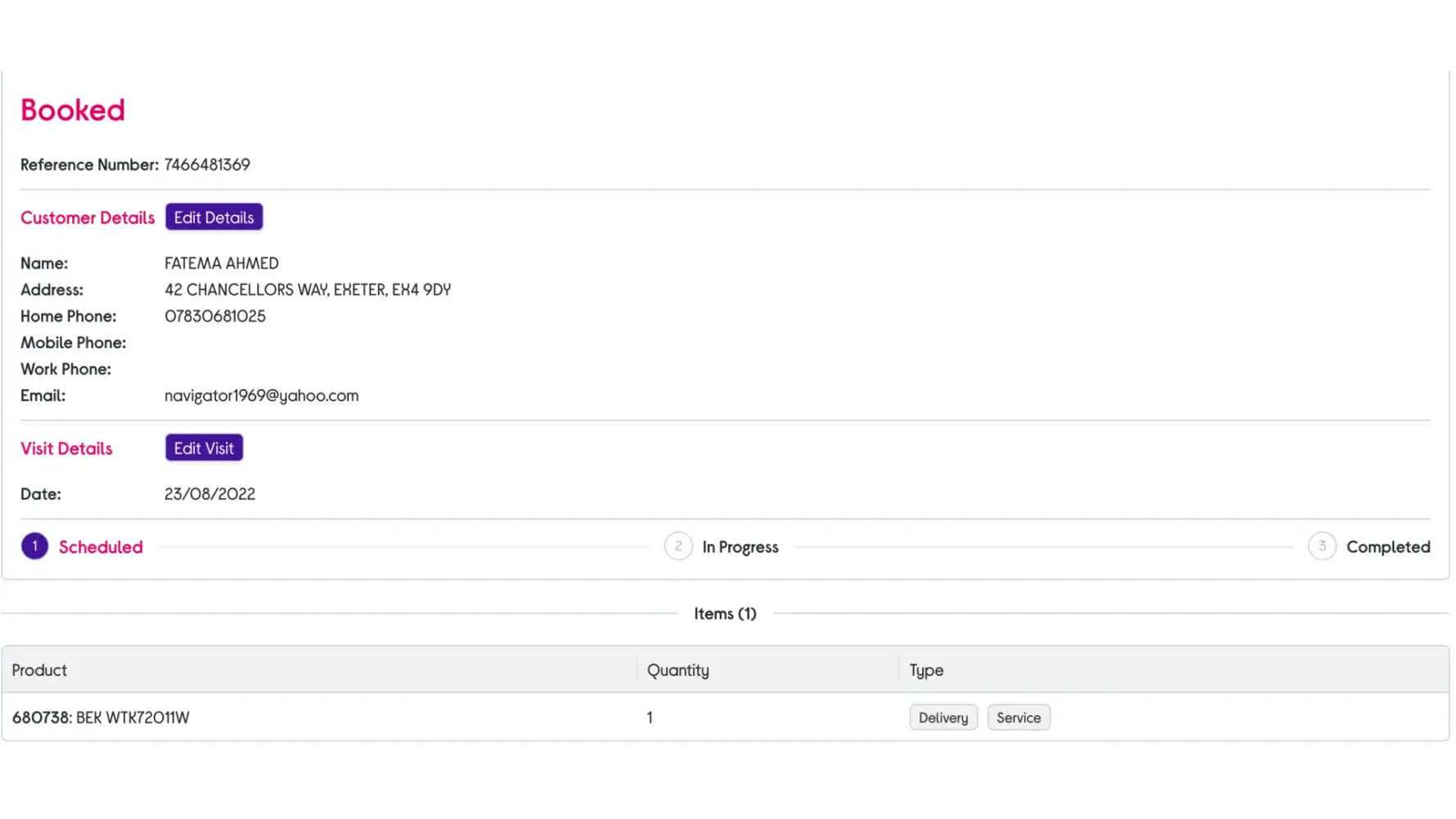Click the Delivery type tag

pyautogui.click(x=943, y=717)
